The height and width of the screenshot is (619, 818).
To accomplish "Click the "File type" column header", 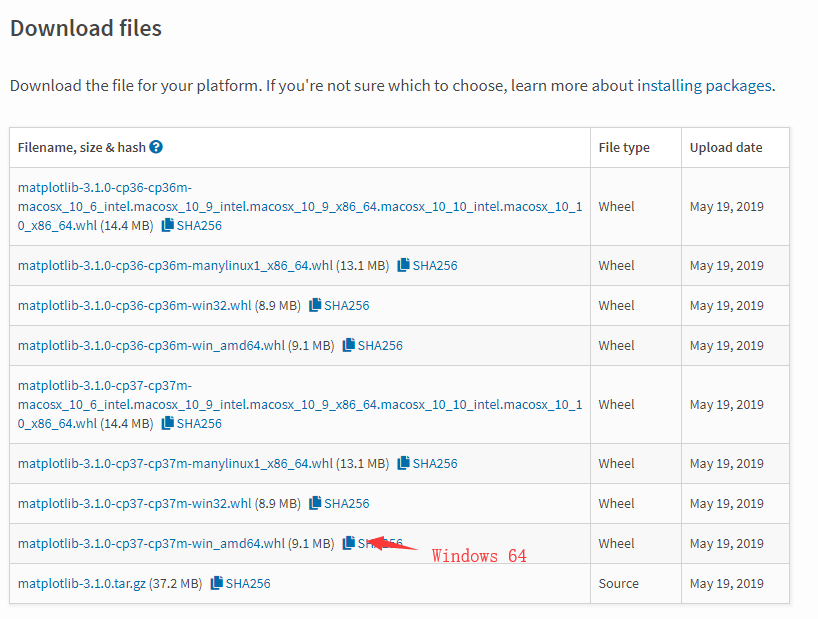I will [624, 148].
